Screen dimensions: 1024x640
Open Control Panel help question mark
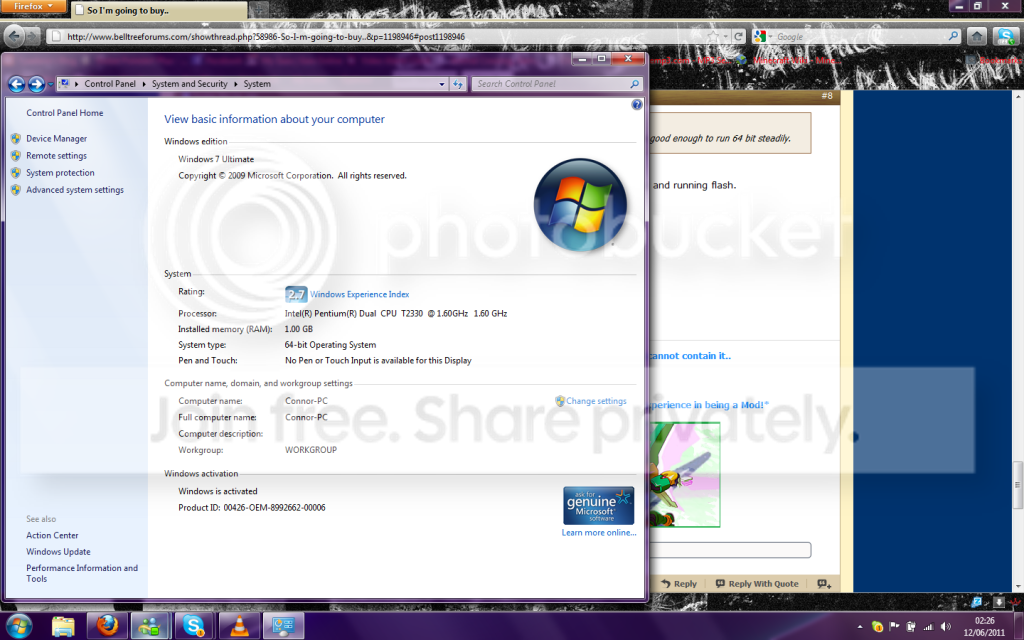(x=637, y=104)
